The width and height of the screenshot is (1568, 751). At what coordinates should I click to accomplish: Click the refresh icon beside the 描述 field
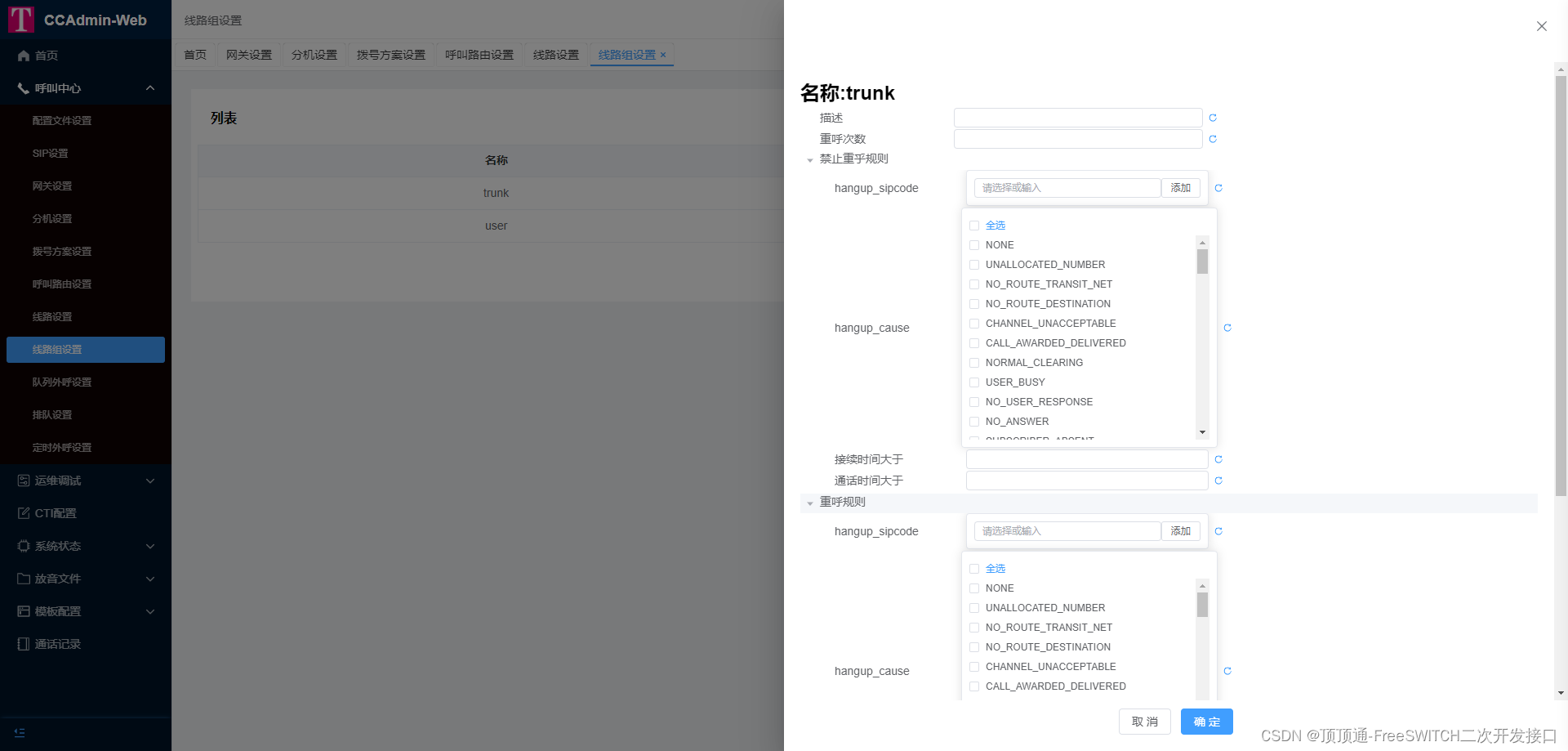[x=1212, y=117]
